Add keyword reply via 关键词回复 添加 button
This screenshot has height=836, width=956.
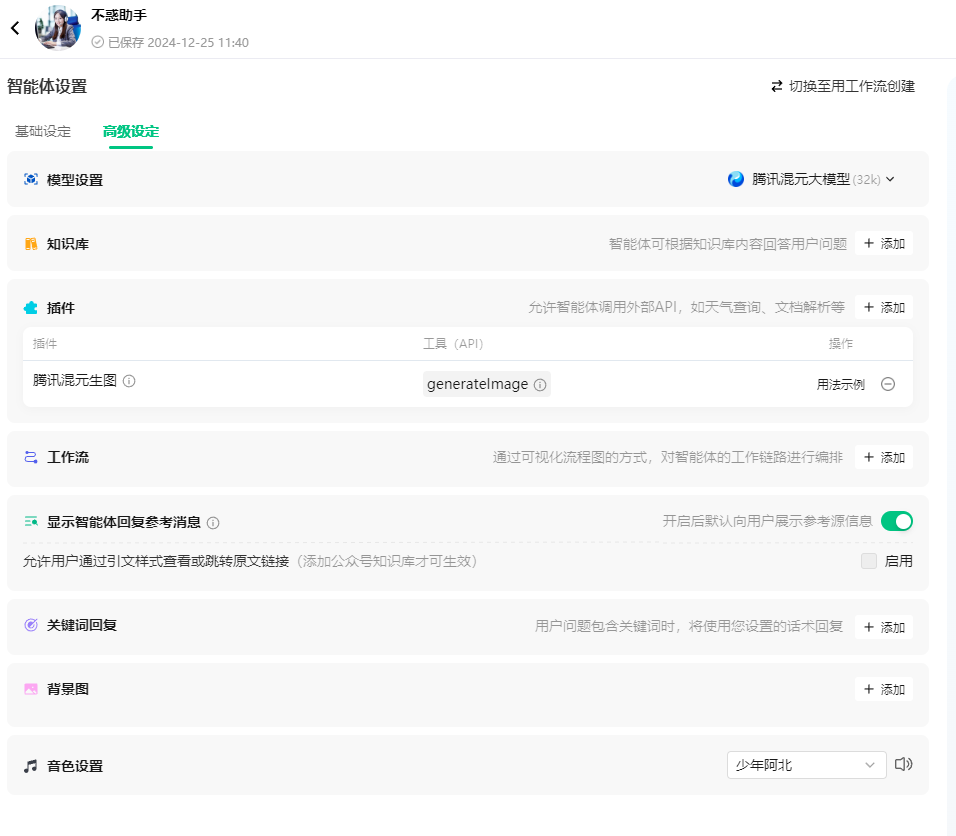[884, 627]
